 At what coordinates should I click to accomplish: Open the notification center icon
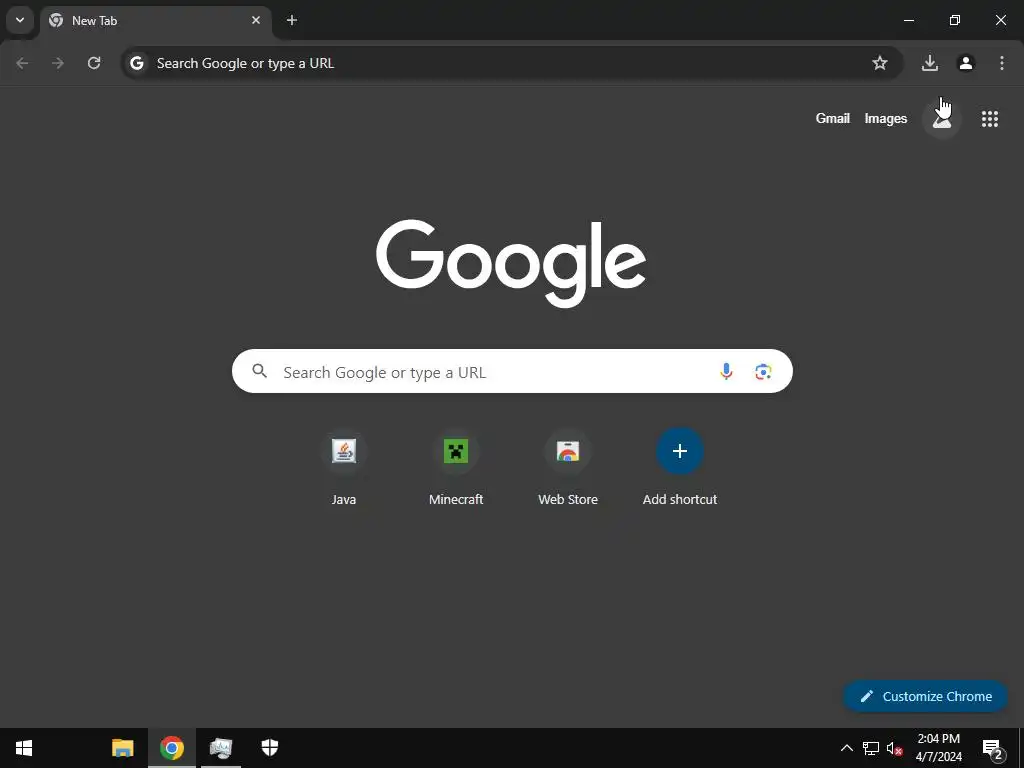[992, 749]
